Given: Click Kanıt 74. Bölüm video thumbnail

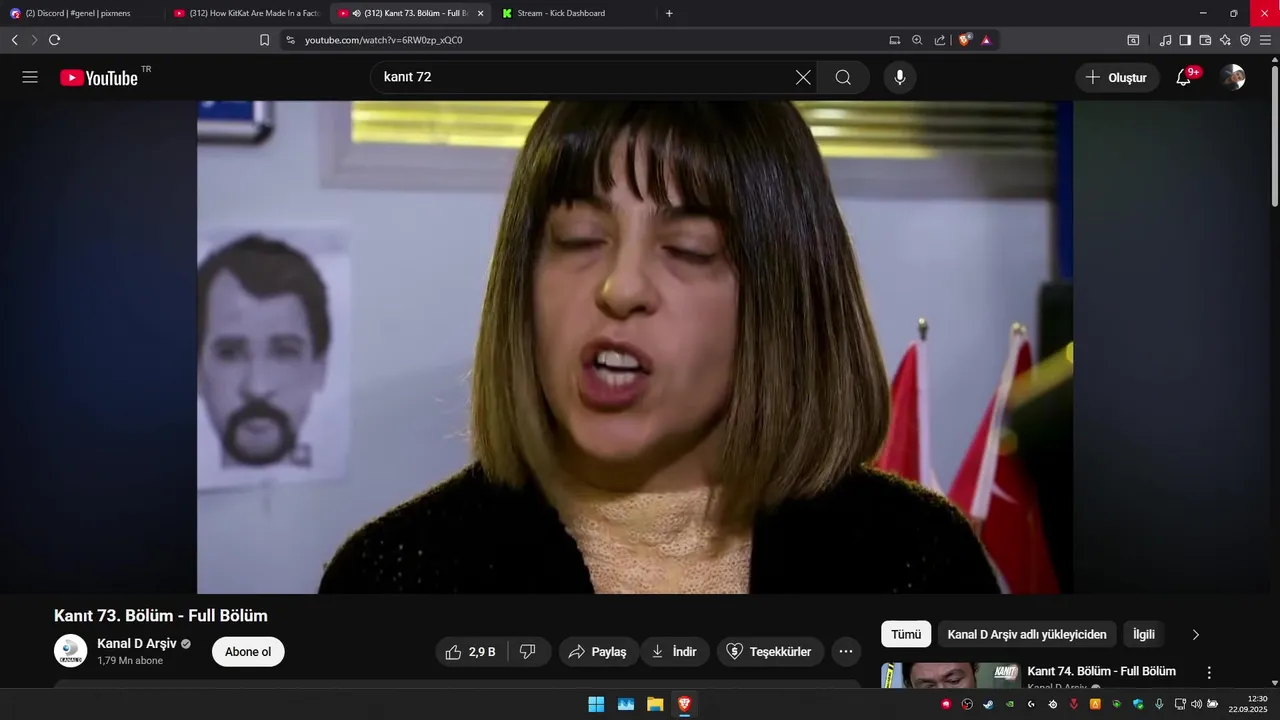Looking at the screenshot, I should click(x=950, y=676).
